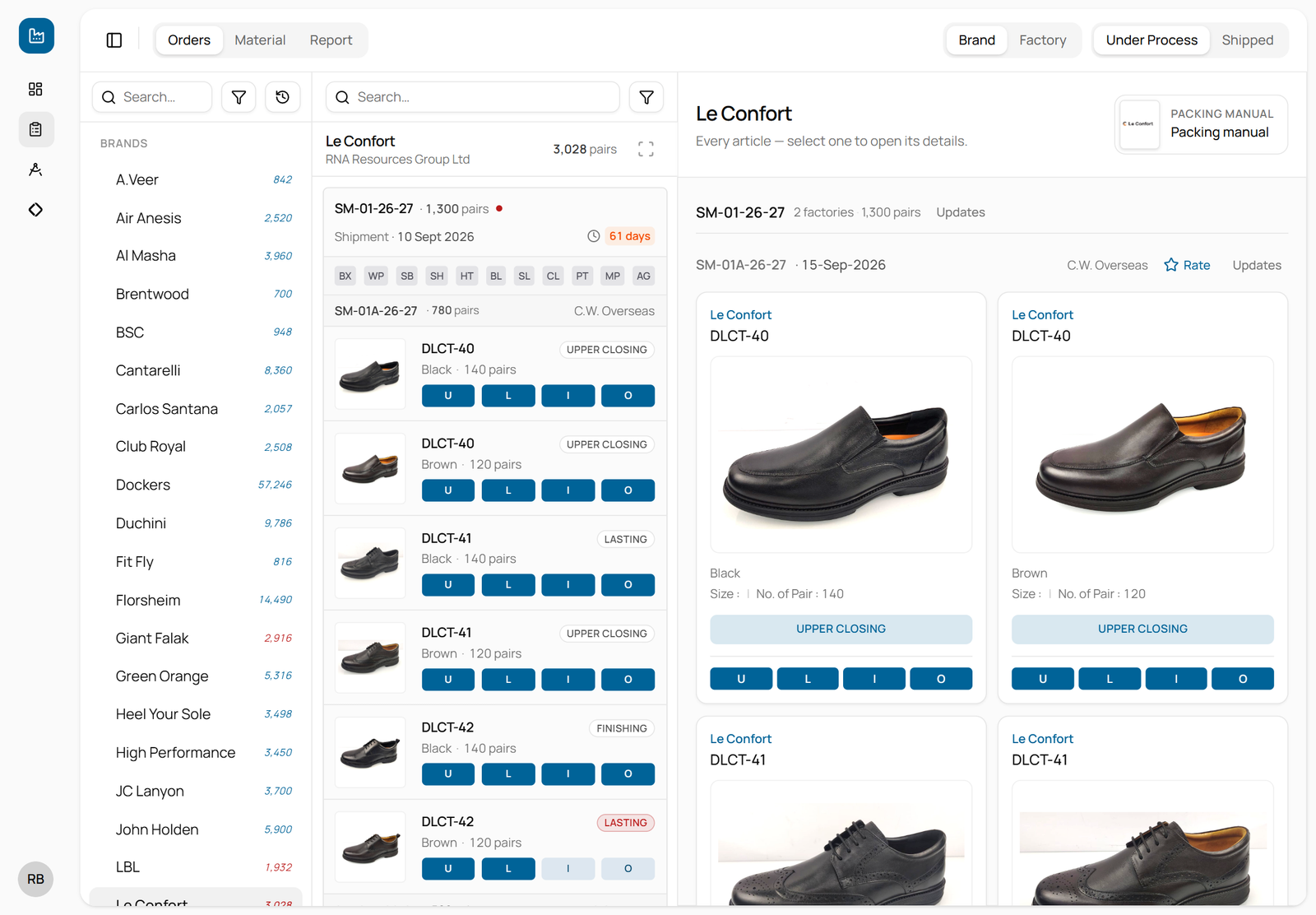Click the app logo icon in sidebar
1316x915 pixels.
click(x=36, y=36)
